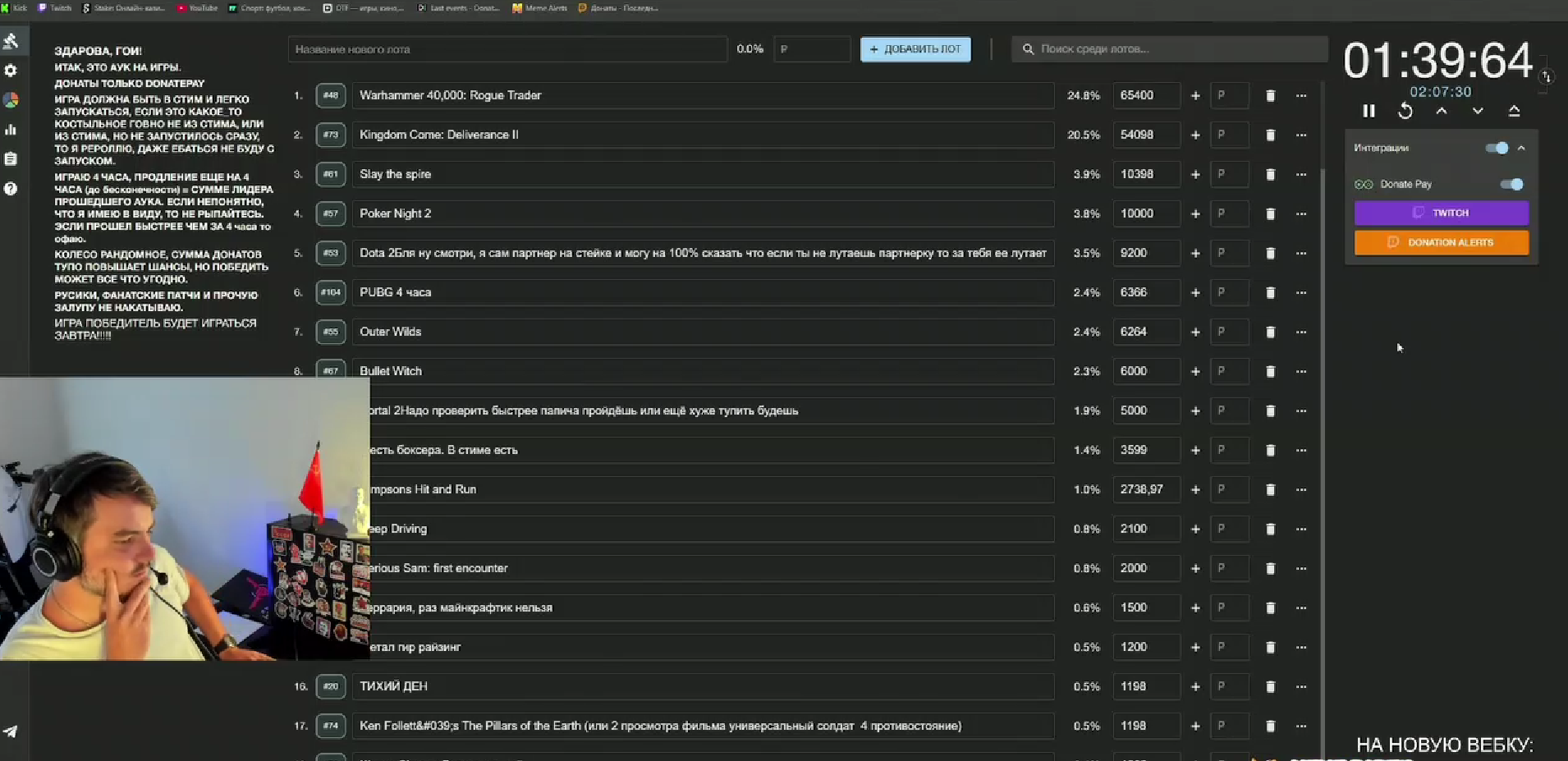Viewport: 1568px width, 761px height.
Task: Open more options for ТИХИЙ ДЕН lot
Action: [1301, 686]
